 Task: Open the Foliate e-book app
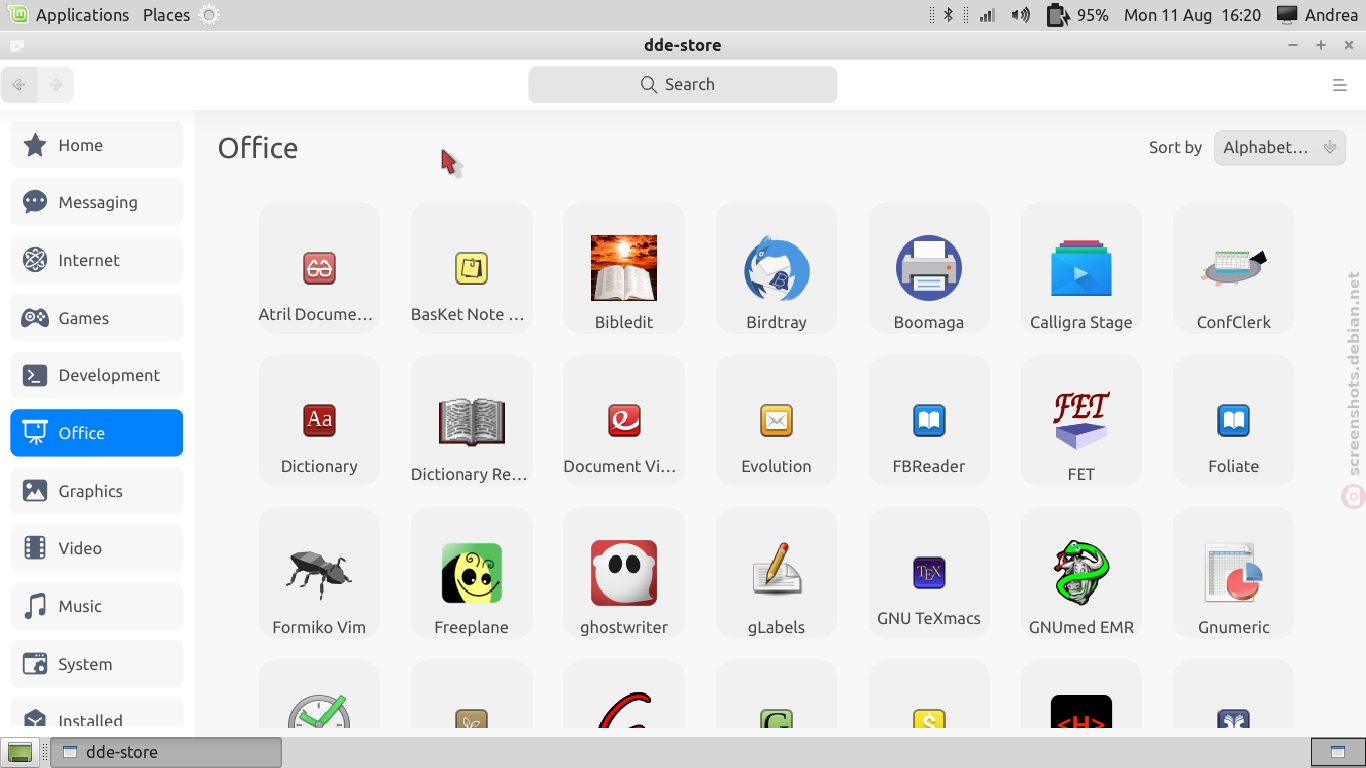1234,421
